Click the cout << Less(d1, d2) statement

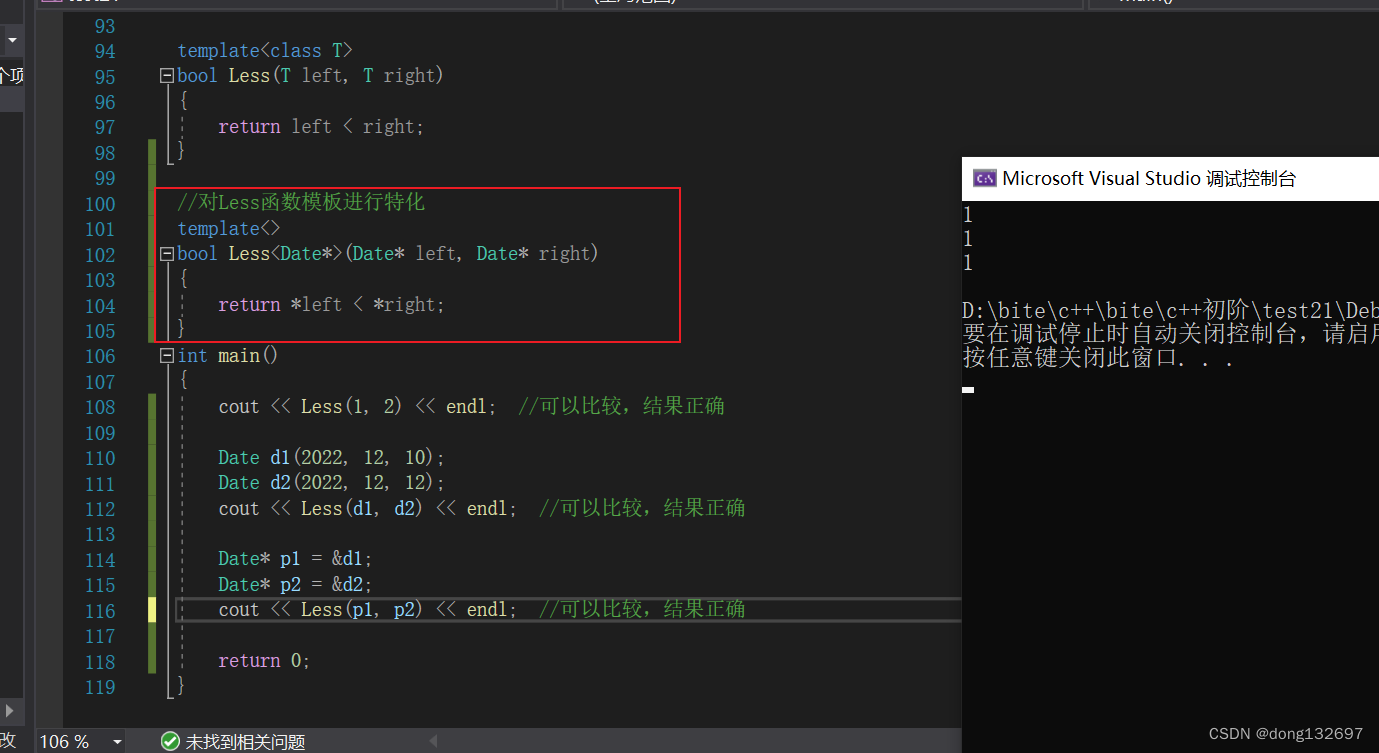coord(367,509)
